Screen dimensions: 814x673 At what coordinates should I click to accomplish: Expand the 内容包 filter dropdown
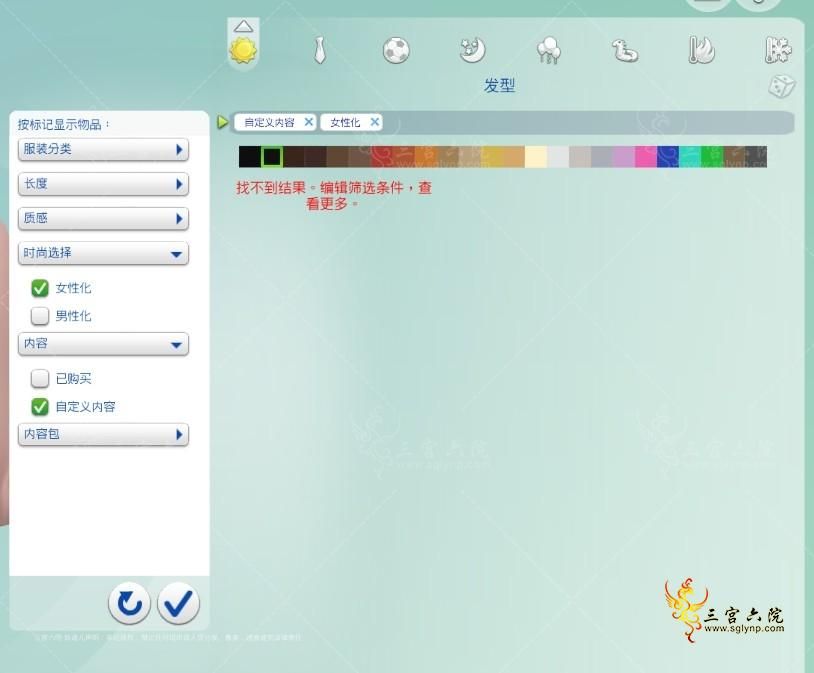coord(103,434)
